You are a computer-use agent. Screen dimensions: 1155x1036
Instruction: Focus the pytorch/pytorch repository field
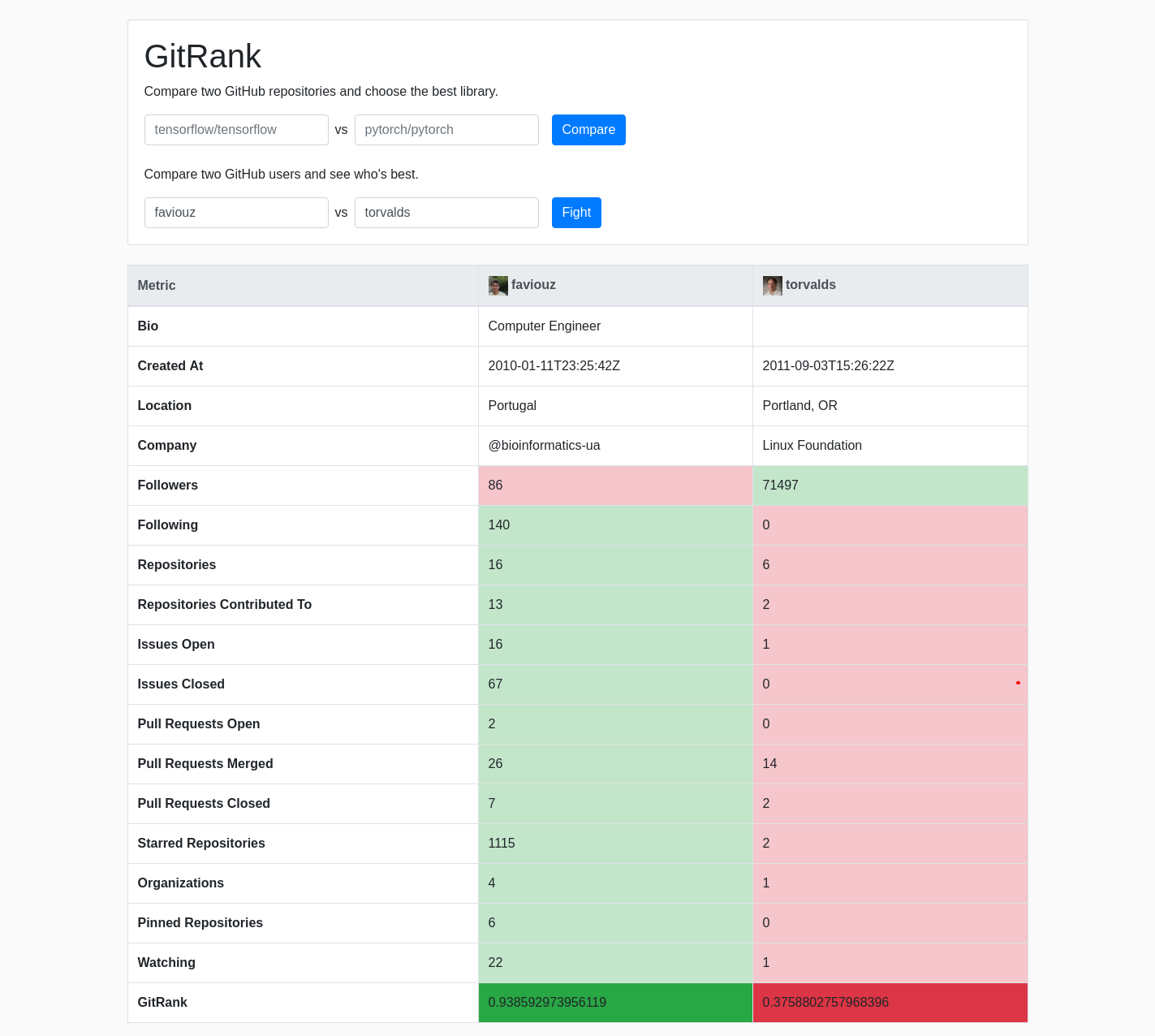446,130
